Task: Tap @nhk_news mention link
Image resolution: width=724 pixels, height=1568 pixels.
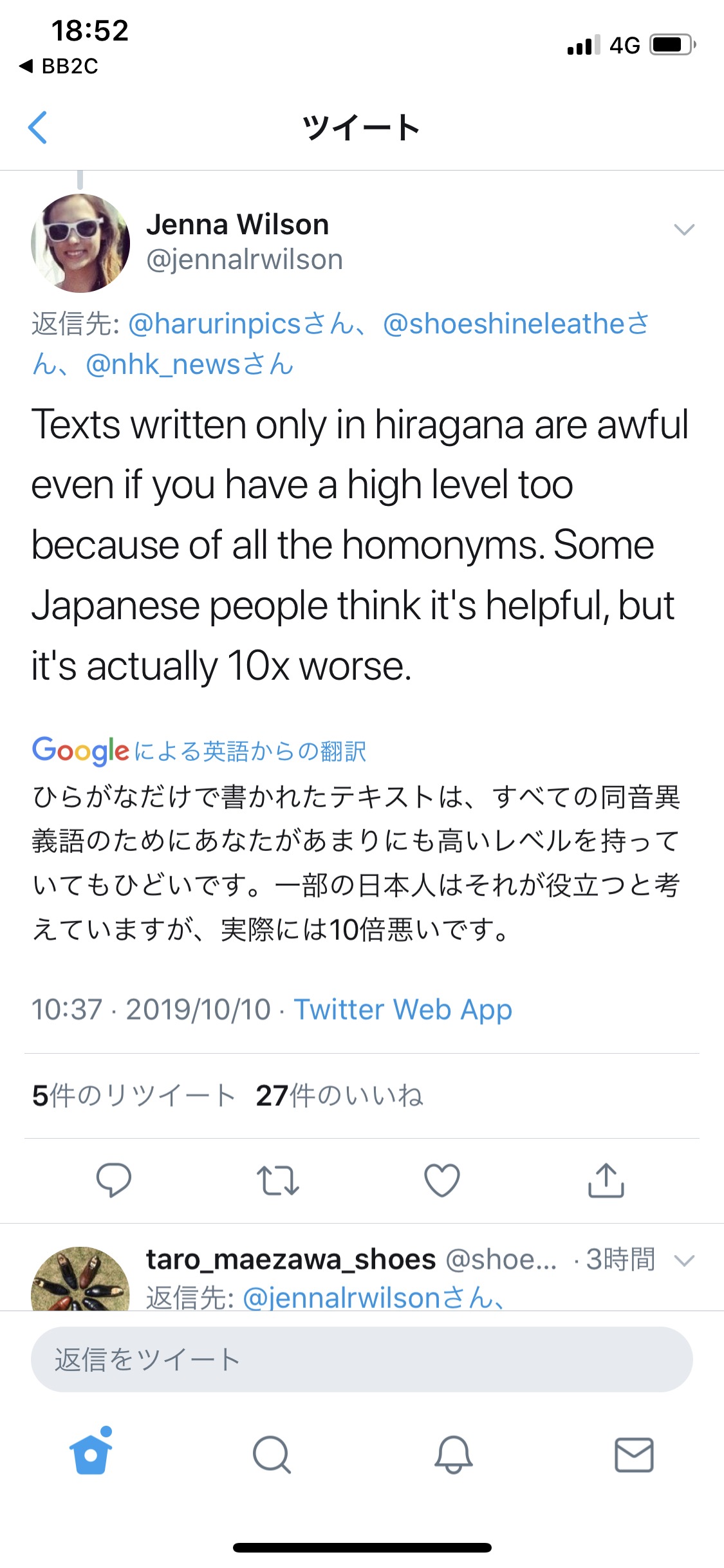Action: (163, 364)
